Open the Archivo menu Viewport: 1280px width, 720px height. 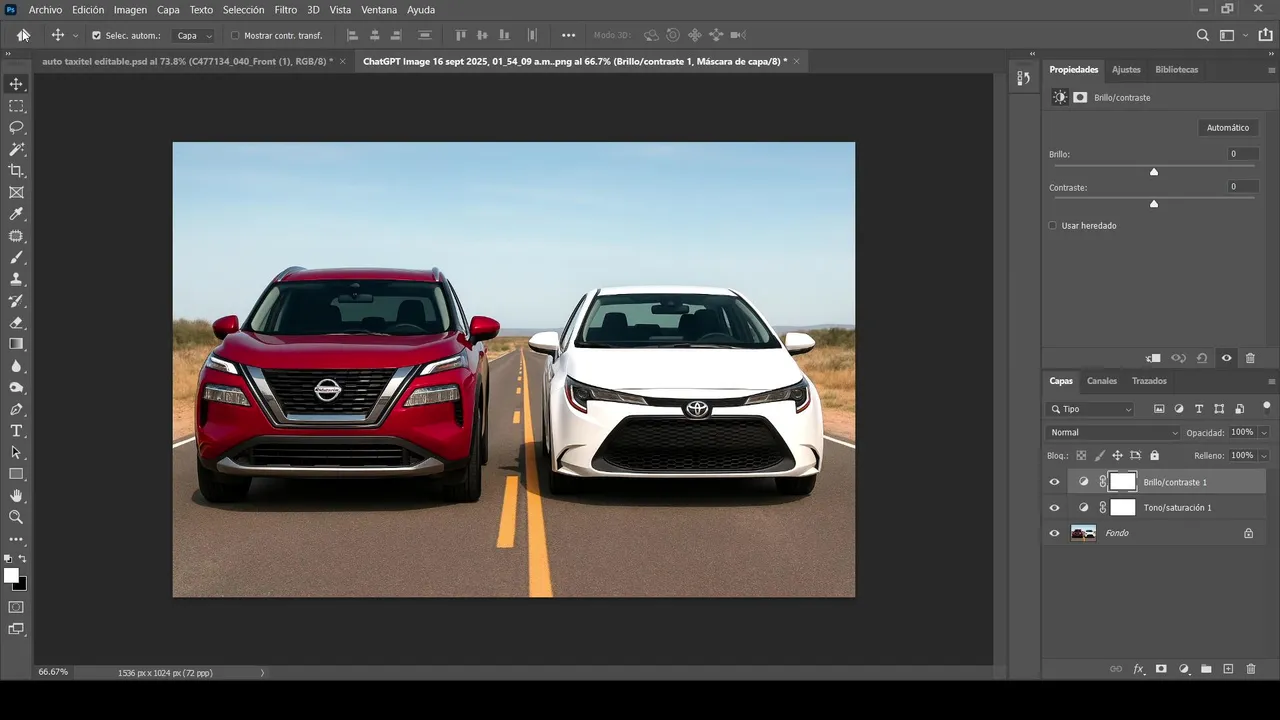pos(45,10)
